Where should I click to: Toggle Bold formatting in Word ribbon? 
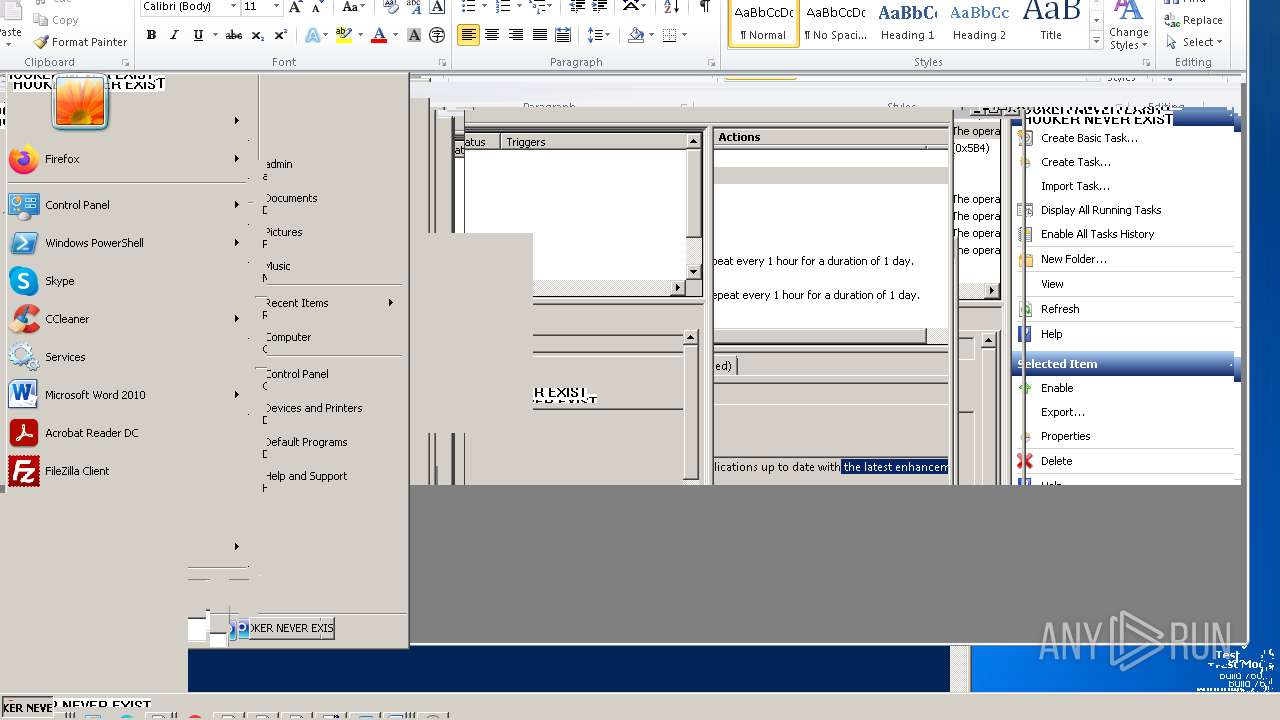(x=151, y=35)
